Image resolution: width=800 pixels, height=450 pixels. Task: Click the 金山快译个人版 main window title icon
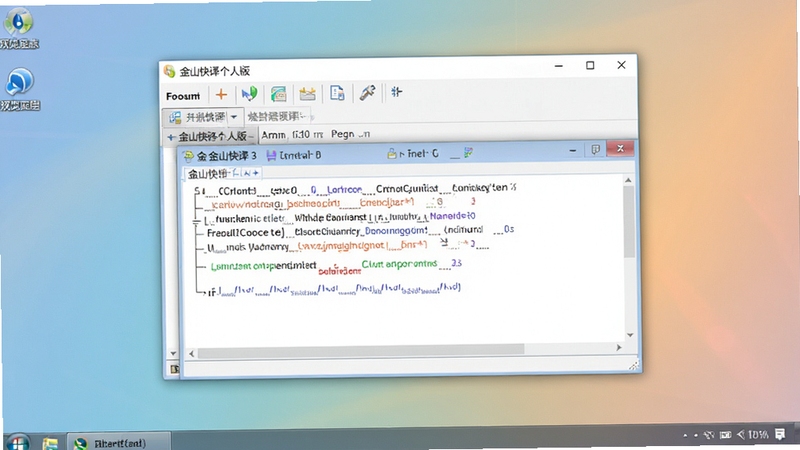click(169, 71)
